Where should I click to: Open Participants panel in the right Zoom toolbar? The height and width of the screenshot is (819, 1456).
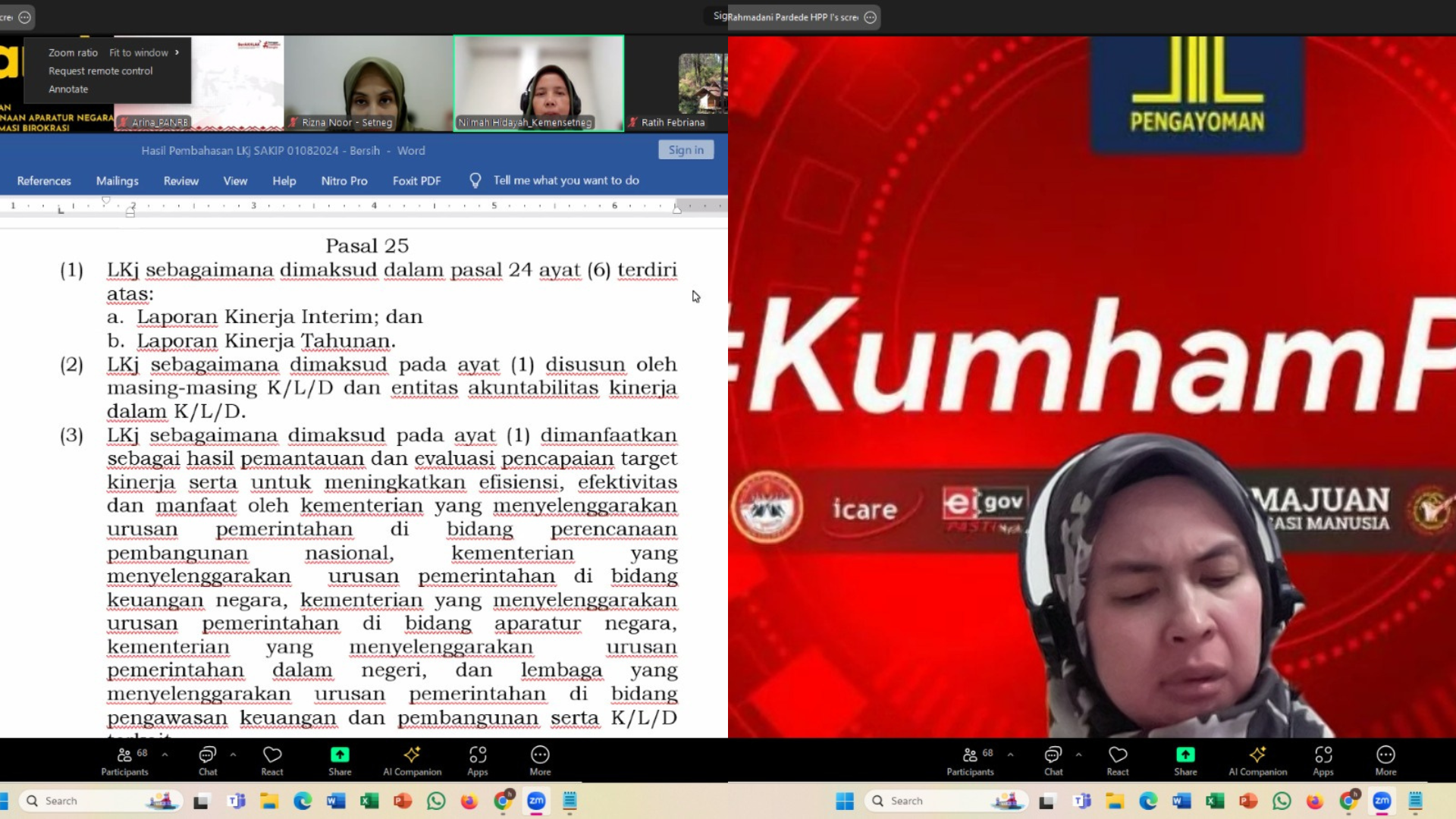pos(971,761)
